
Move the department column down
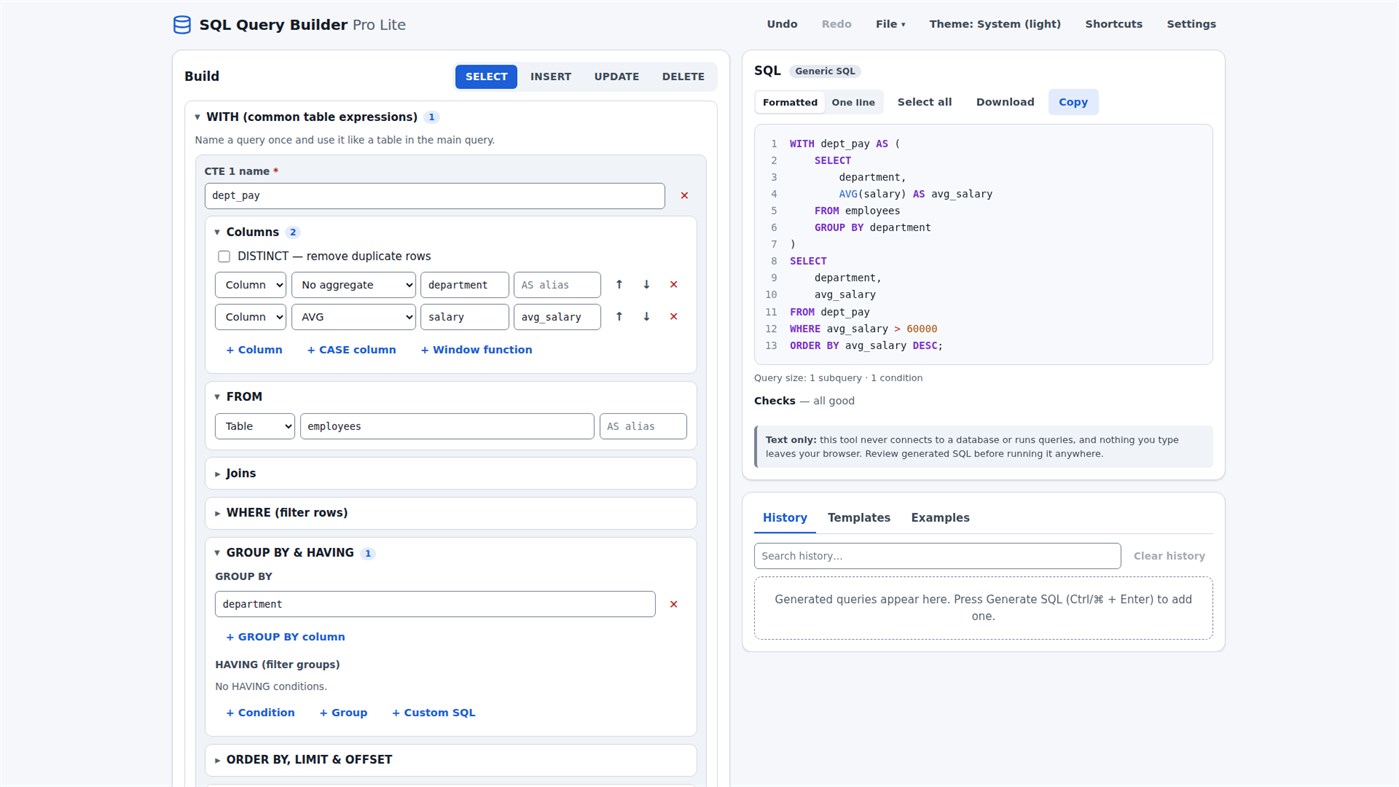[646, 285]
